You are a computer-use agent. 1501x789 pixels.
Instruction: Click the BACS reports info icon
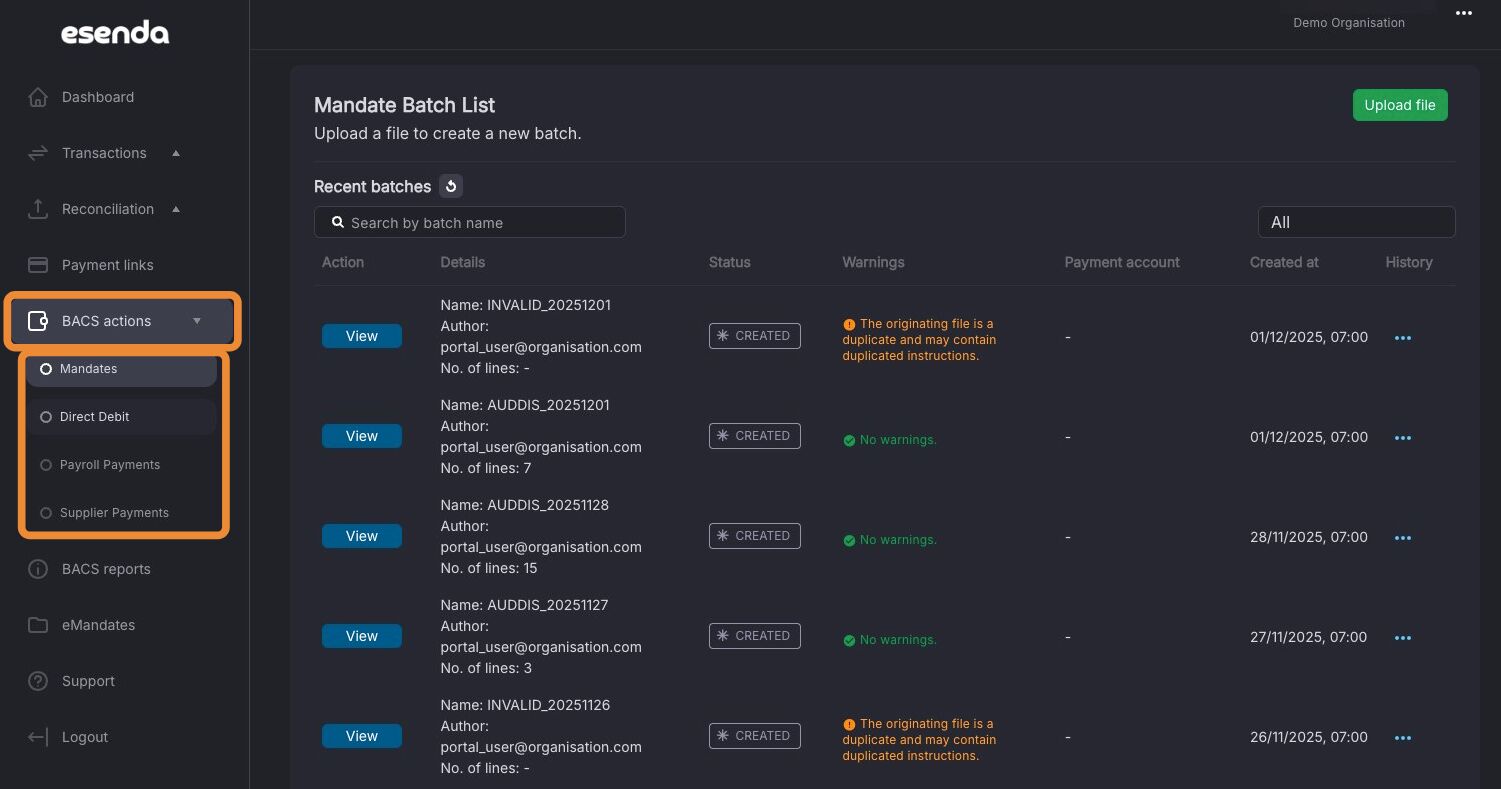38,569
